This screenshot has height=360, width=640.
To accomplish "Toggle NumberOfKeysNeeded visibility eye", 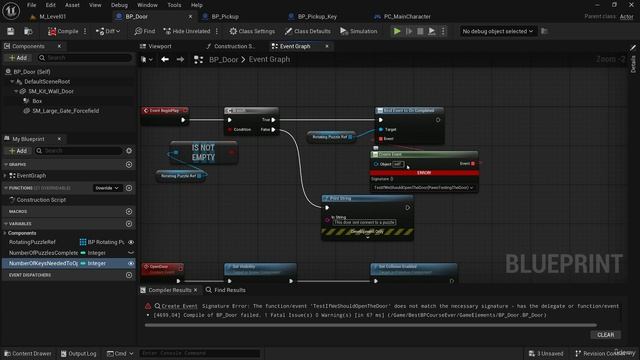I will click(131, 264).
